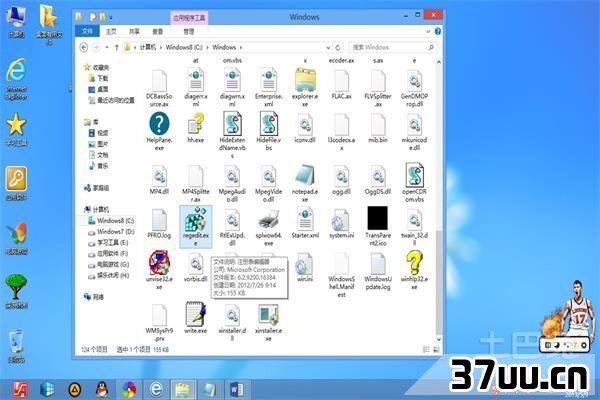This screenshot has height=400, width=600.
Task: Select the PFRO.log file
Action: (159, 224)
